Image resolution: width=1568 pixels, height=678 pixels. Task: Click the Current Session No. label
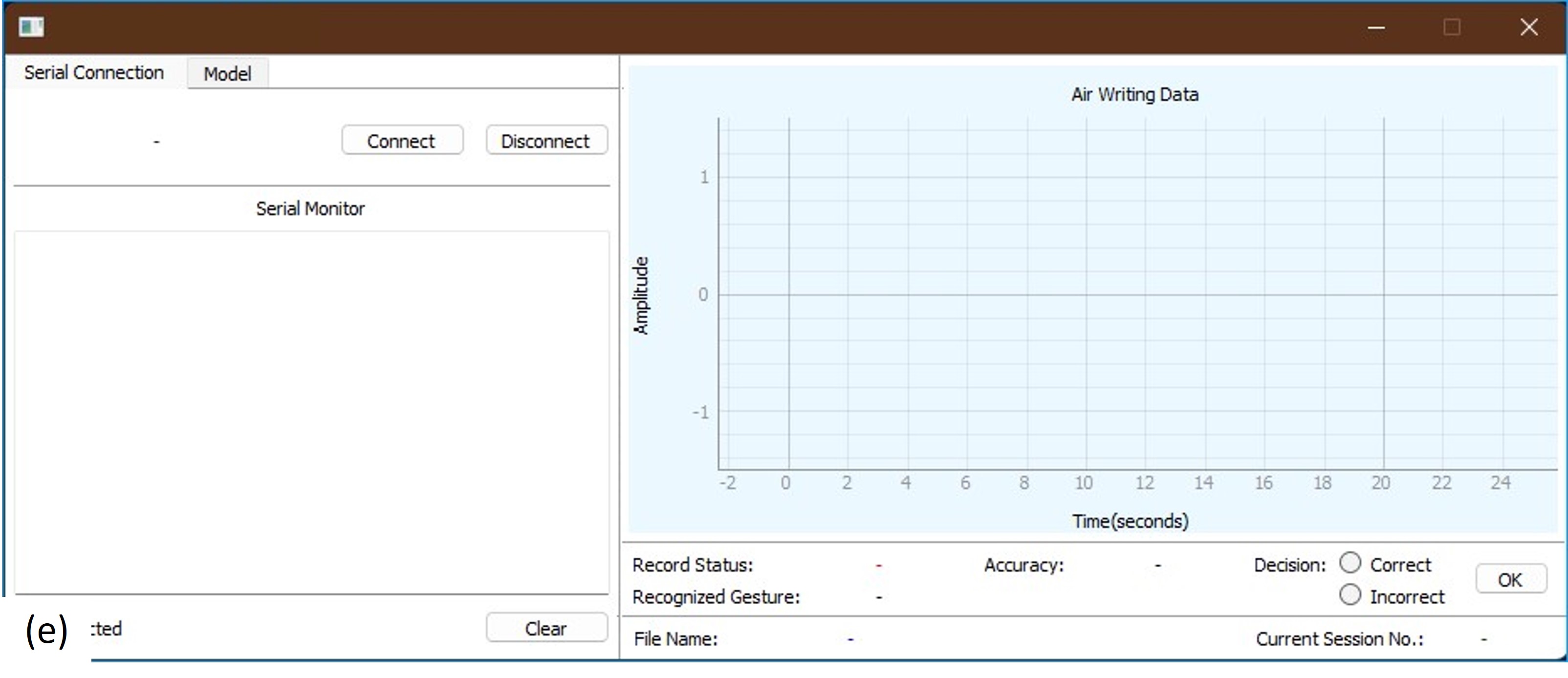(1339, 639)
